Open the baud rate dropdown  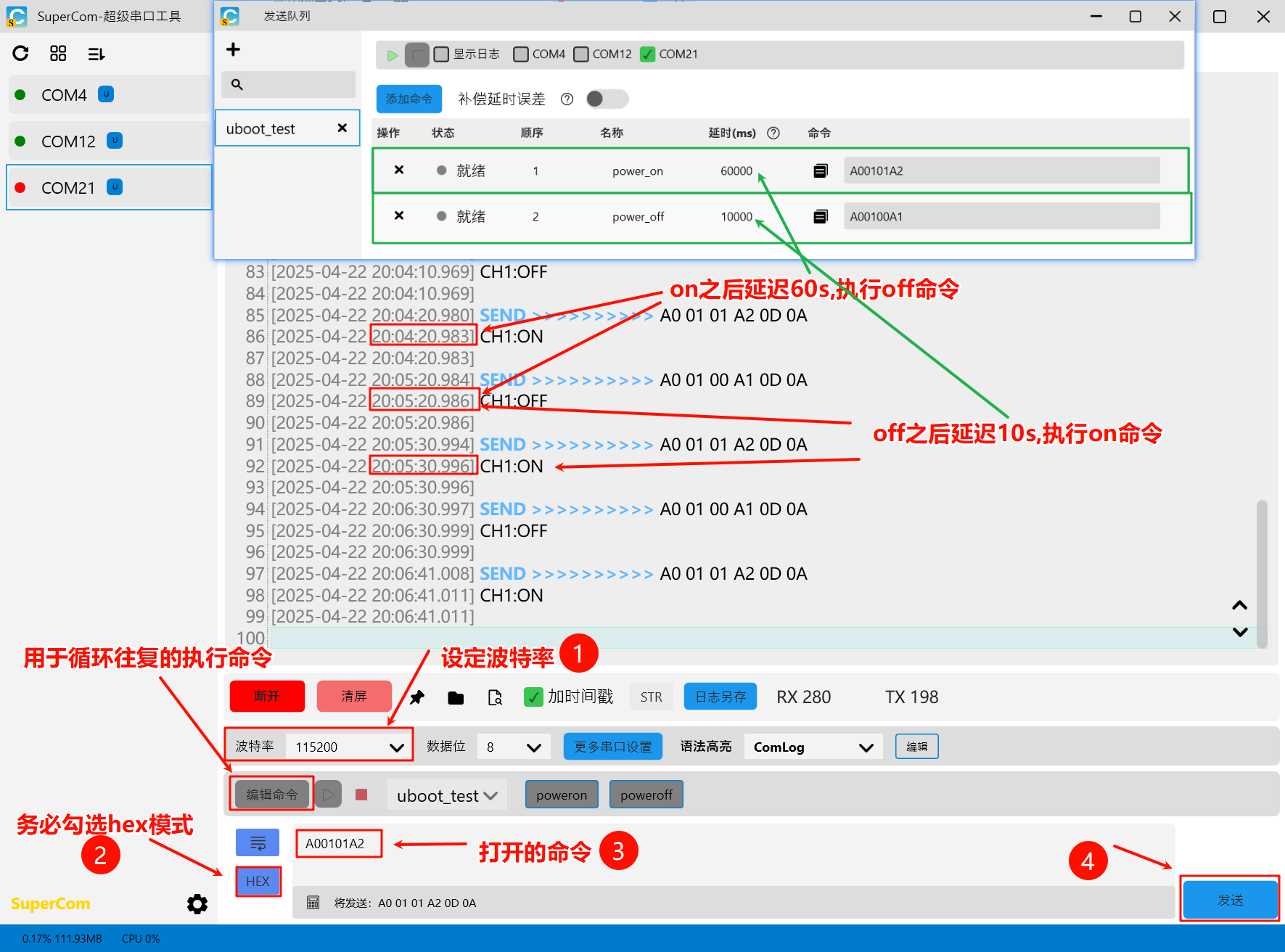pos(348,747)
